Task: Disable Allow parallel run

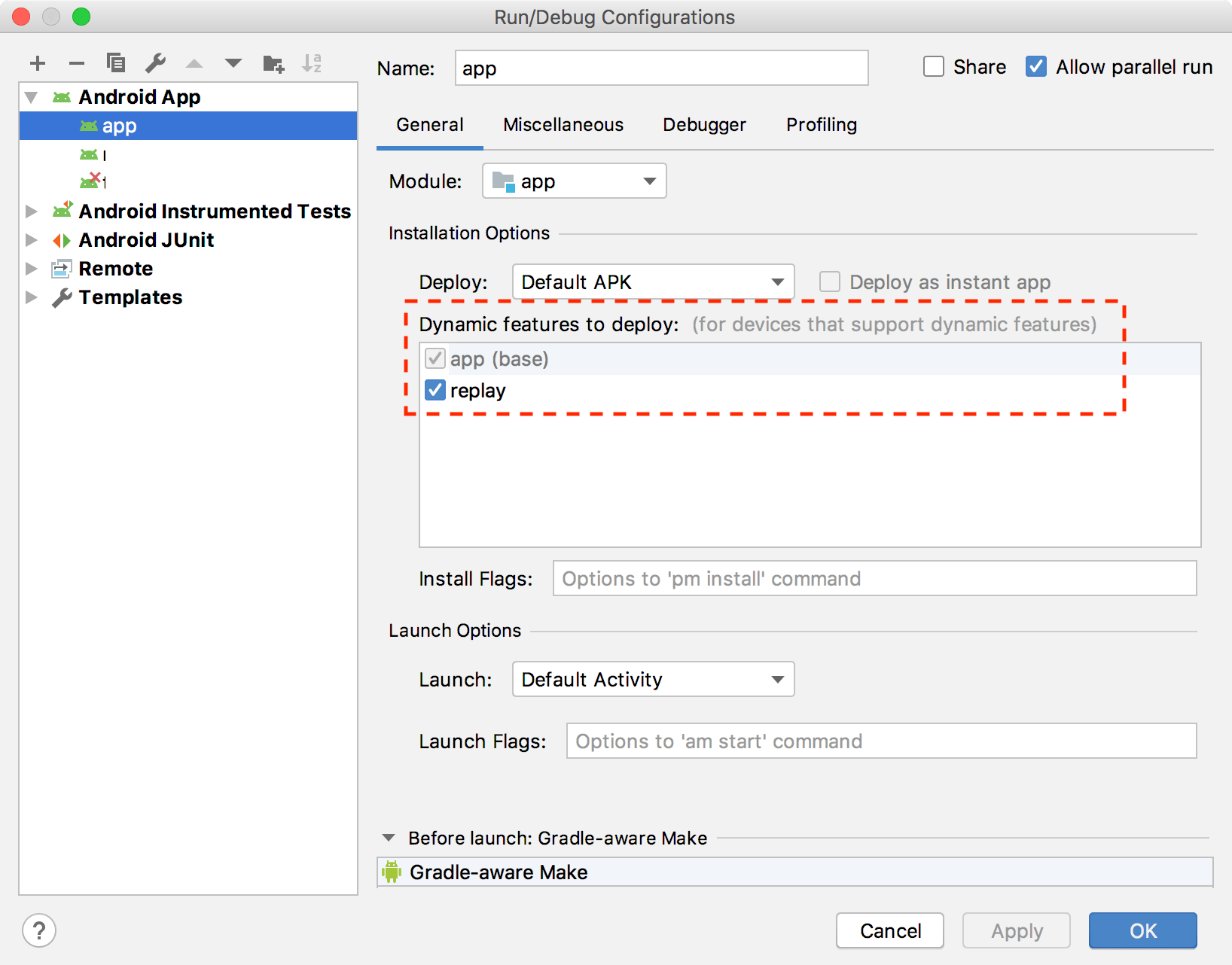Action: [x=1036, y=66]
